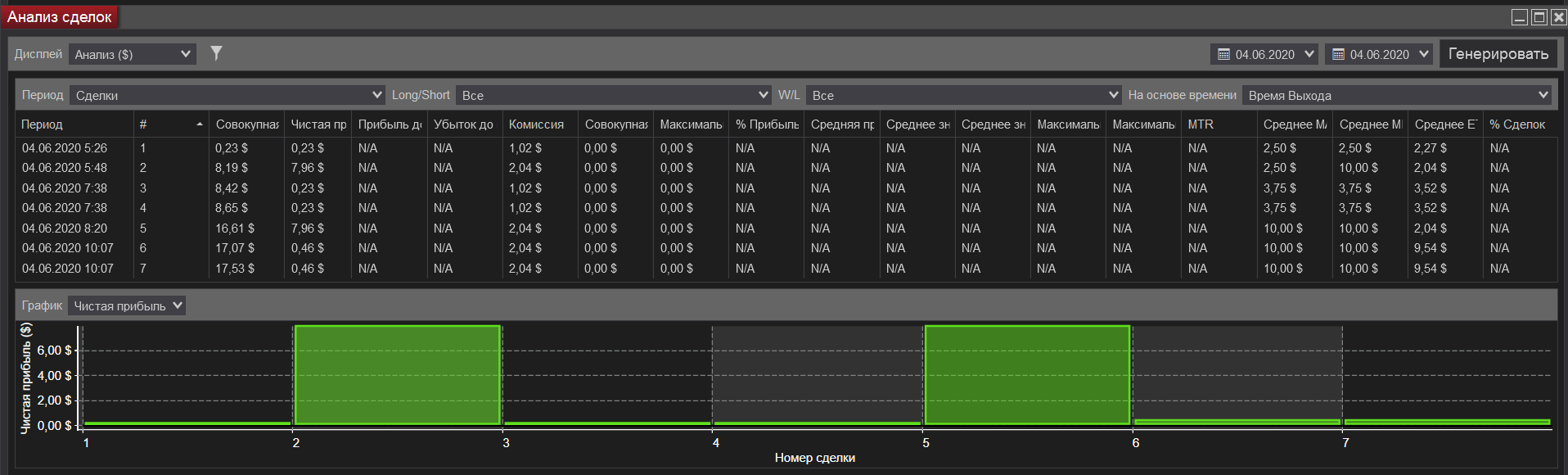Click the % Сделок column header
The width and height of the screenshot is (1568, 475).
point(1520,124)
